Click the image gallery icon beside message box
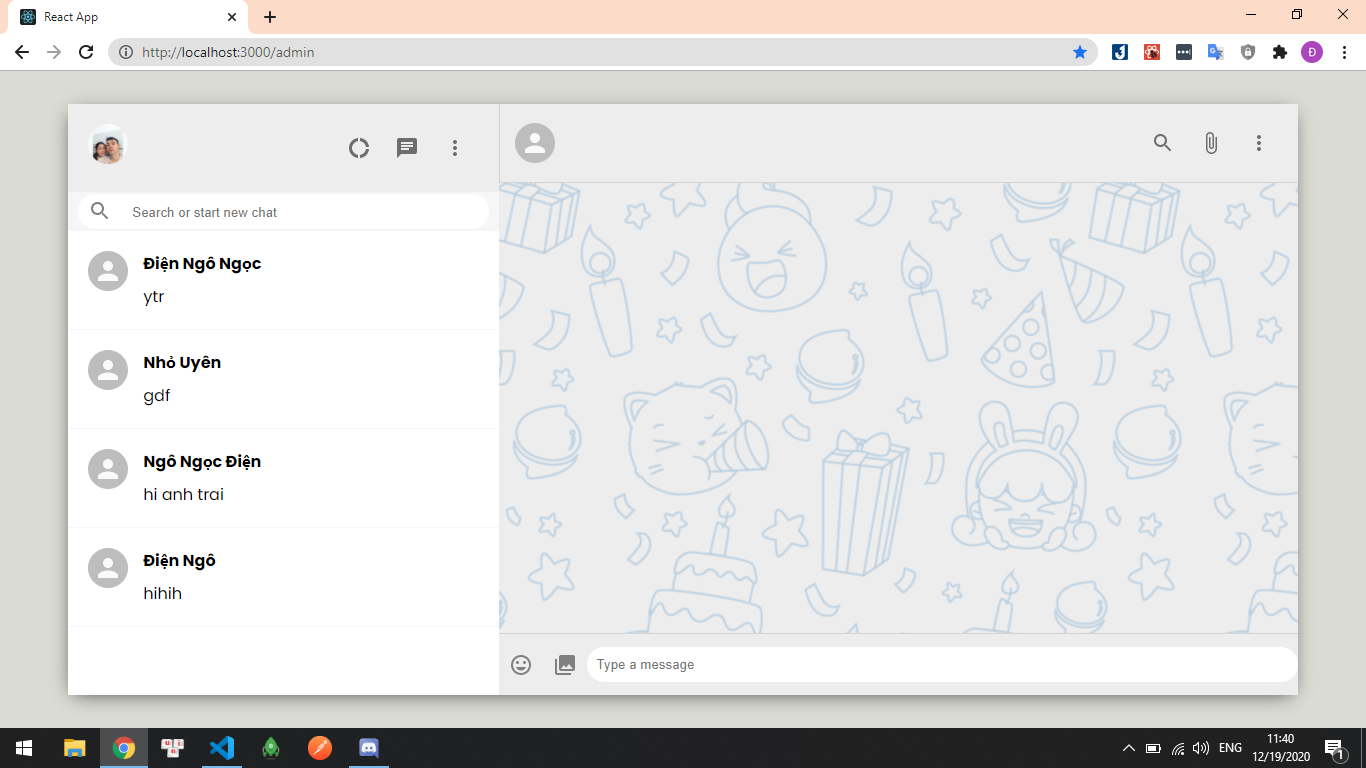The width and height of the screenshot is (1366, 768). [565, 665]
